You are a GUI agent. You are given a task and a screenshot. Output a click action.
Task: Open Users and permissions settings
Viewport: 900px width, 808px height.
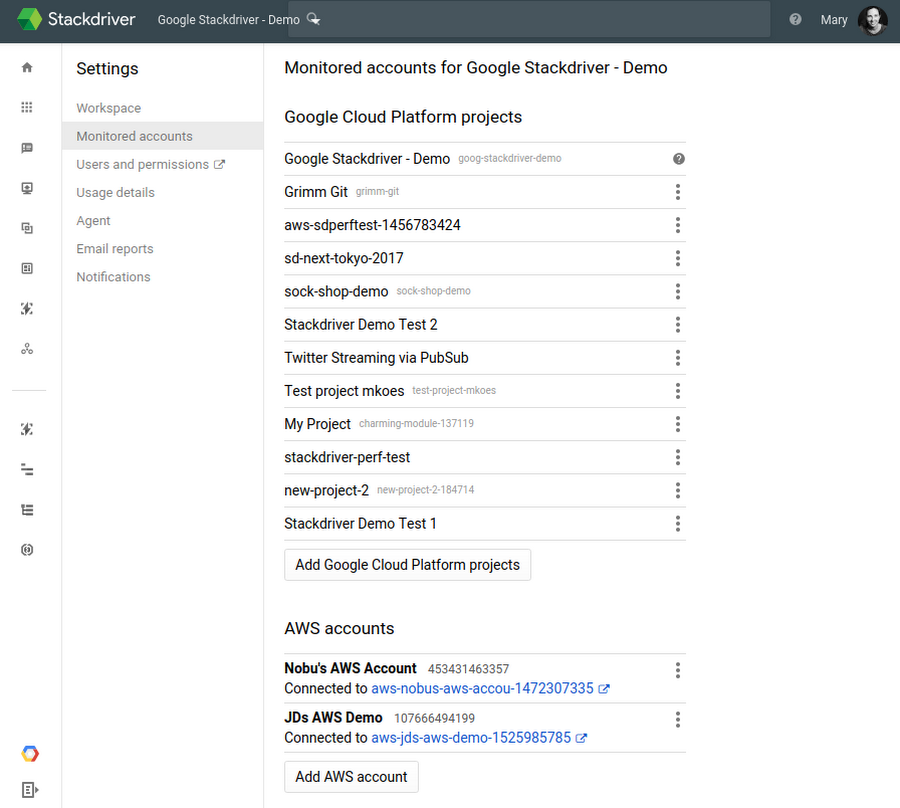162,164
